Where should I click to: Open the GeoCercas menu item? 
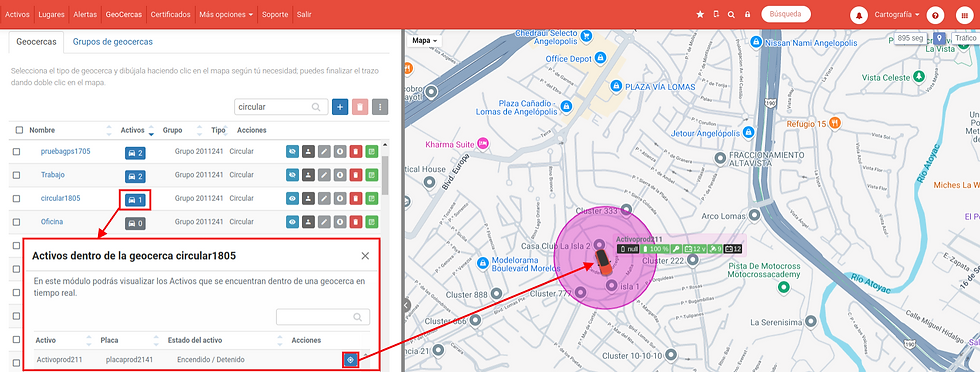[124, 14]
